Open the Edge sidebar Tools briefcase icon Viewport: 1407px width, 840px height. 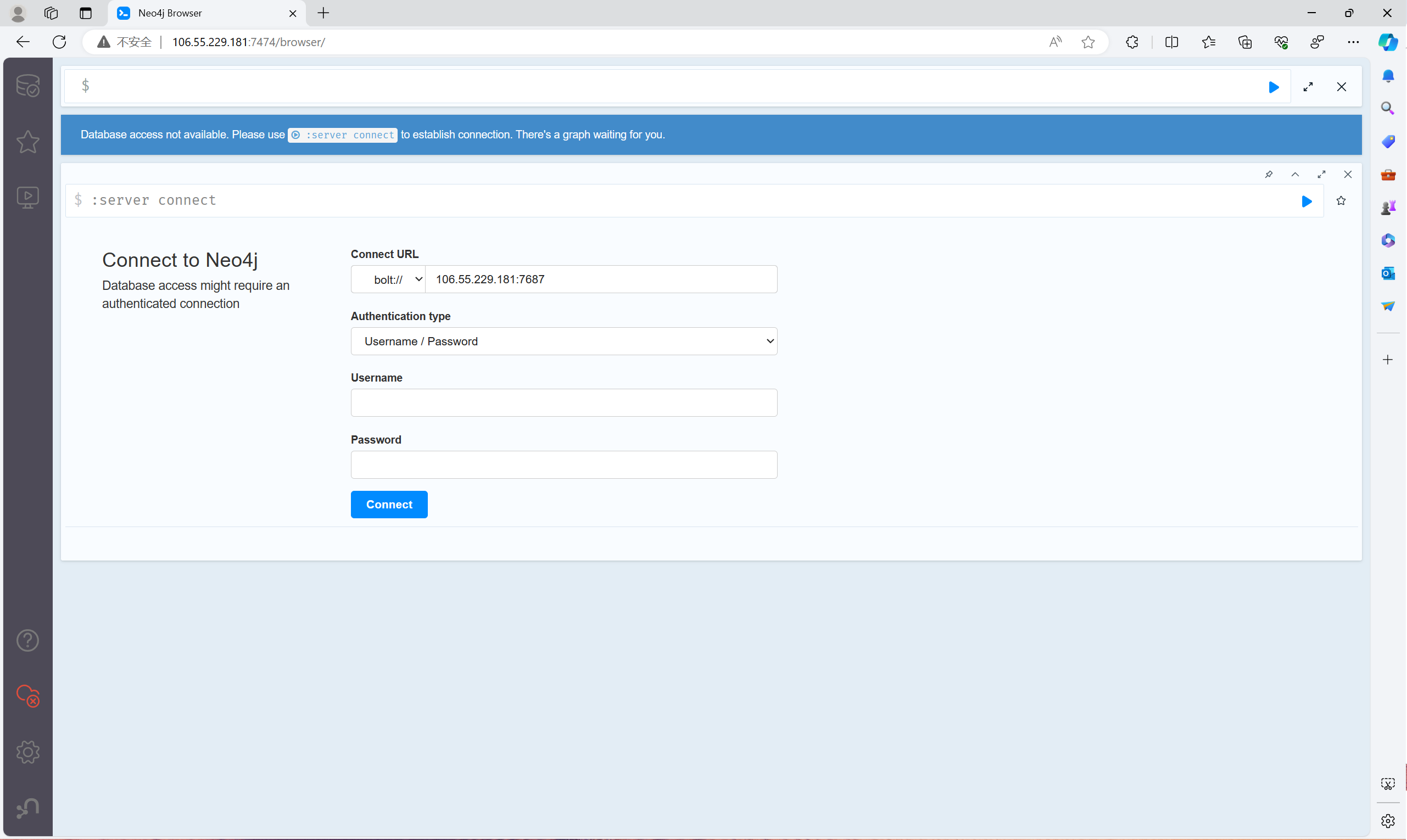pos(1388,175)
